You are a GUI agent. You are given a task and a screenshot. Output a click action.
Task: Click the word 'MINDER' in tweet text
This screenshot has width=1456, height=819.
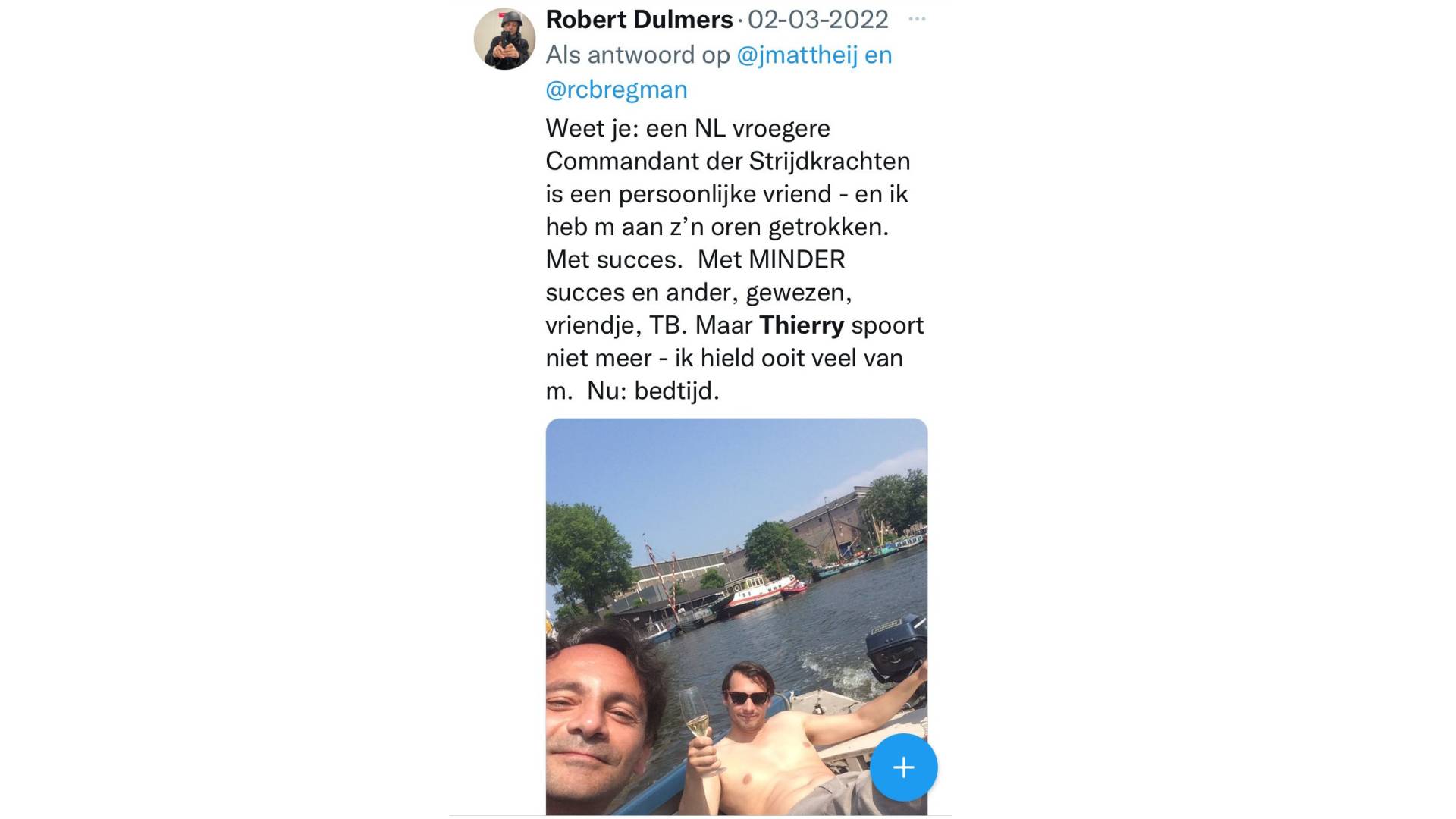click(796, 259)
